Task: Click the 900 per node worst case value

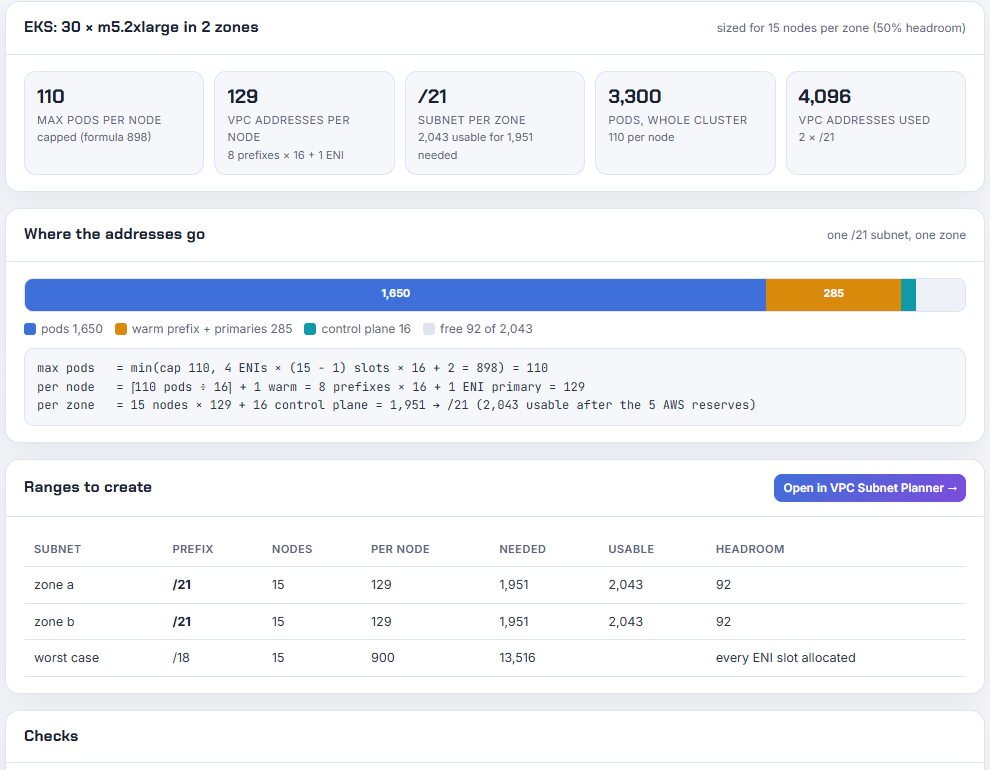Action: [383, 658]
